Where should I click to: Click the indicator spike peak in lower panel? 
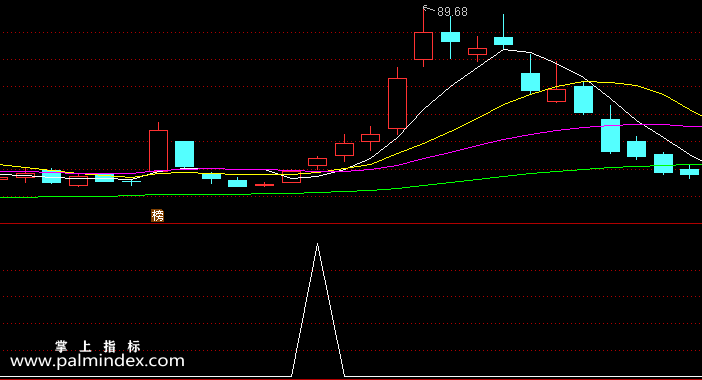pos(317,244)
